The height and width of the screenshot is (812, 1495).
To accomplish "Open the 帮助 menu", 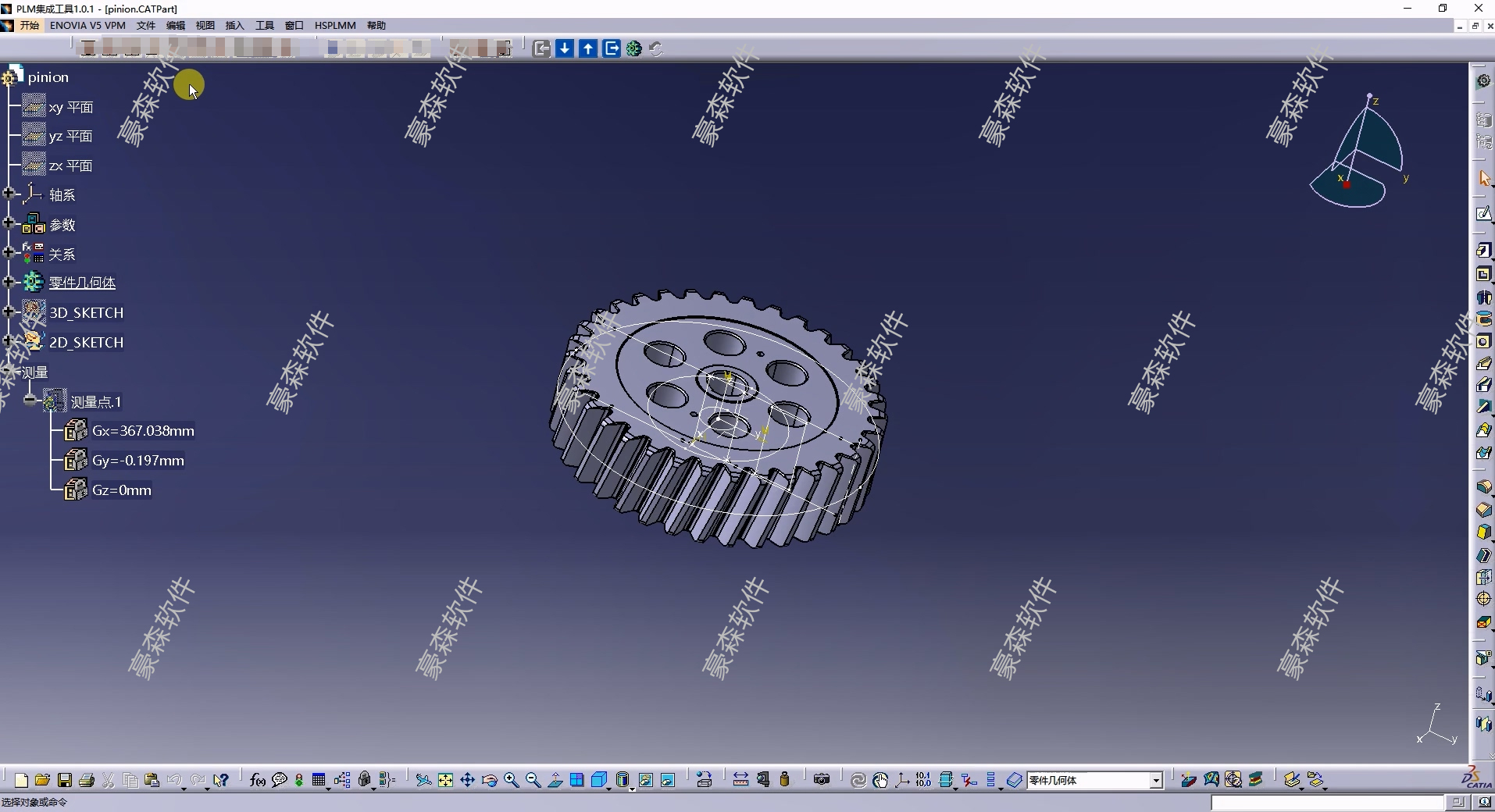I will 376,25.
